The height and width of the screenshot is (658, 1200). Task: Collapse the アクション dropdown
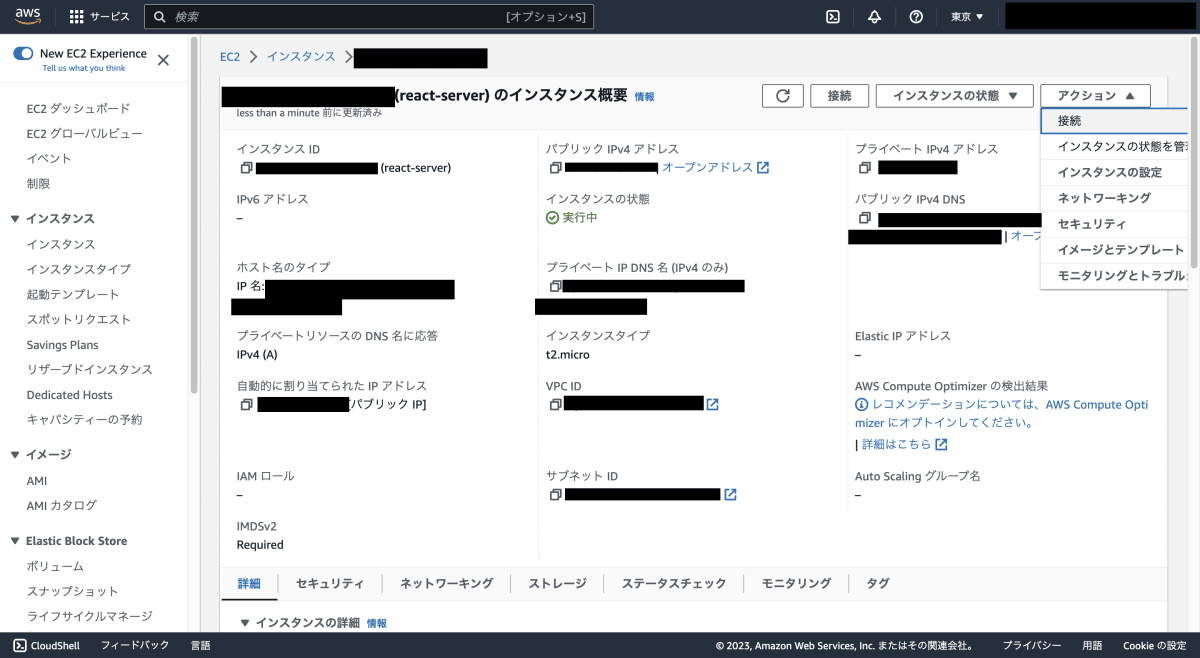point(1095,96)
